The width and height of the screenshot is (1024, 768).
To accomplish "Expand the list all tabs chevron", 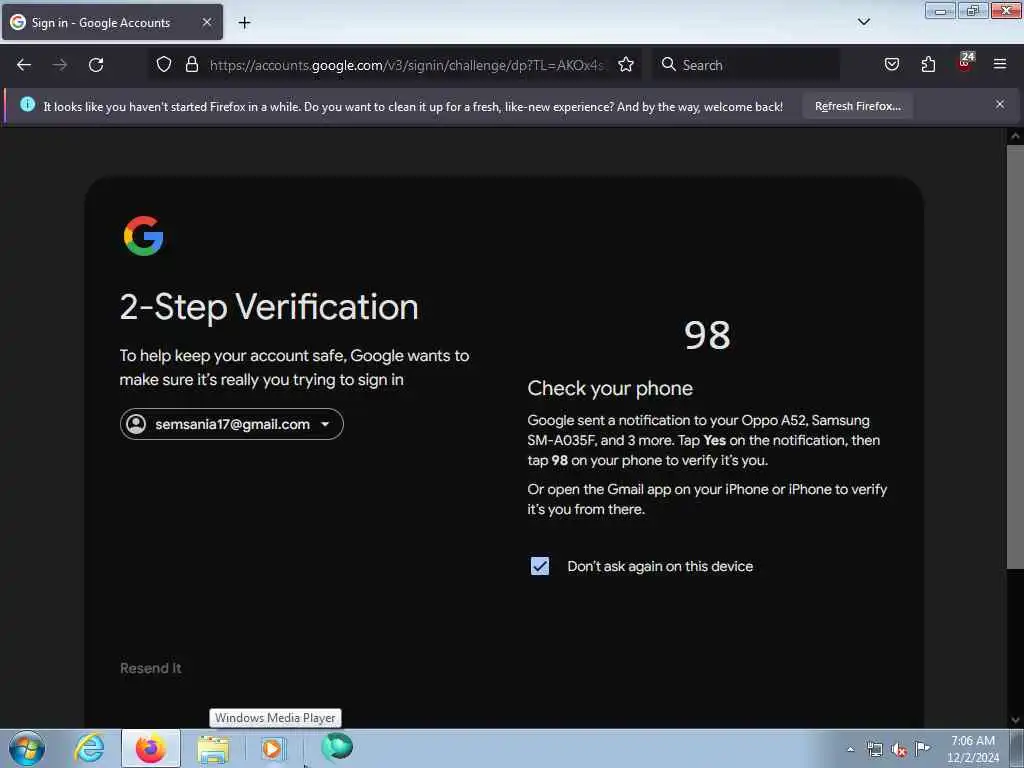I will pyautogui.click(x=863, y=22).
